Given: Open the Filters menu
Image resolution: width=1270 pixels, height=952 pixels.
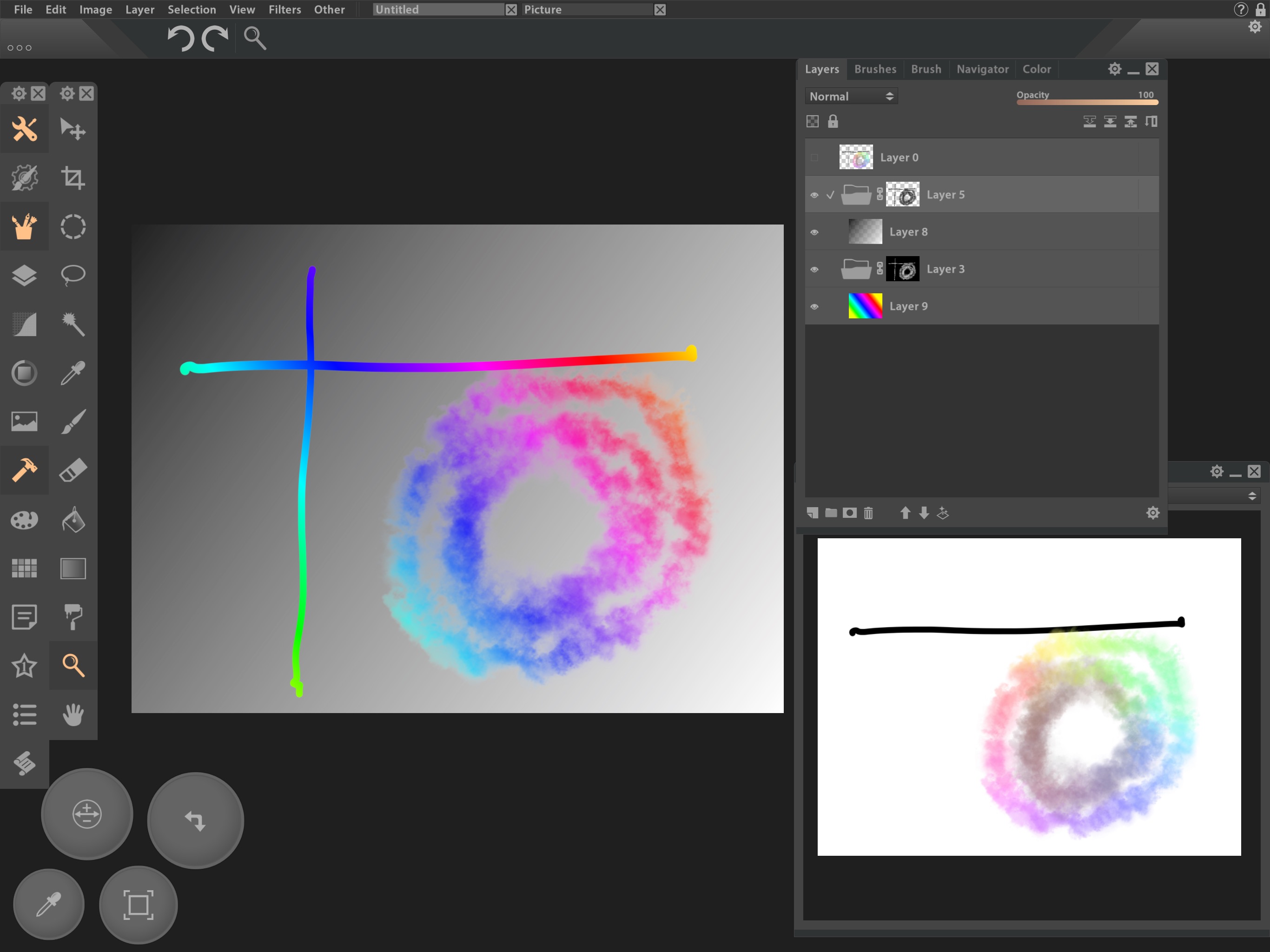Looking at the screenshot, I should pyautogui.click(x=284, y=10).
